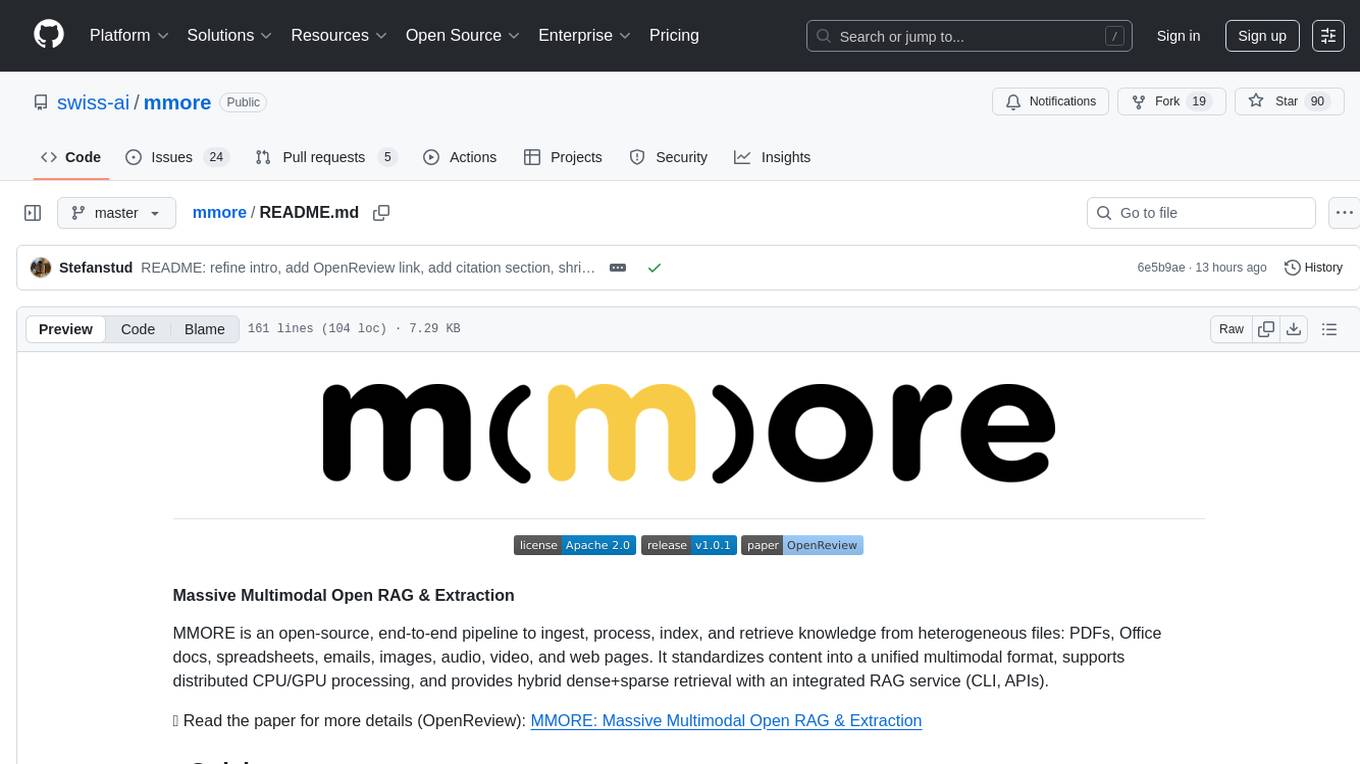Download the raw file
The width and height of the screenshot is (1360, 764).
tap(1293, 329)
